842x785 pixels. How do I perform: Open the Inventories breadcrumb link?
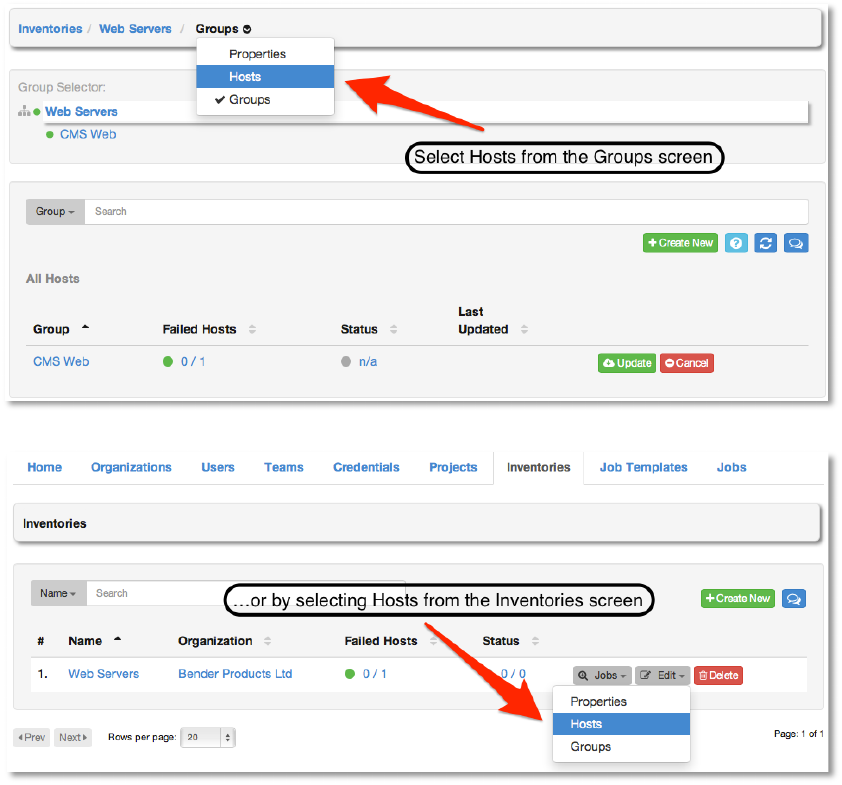pos(50,29)
